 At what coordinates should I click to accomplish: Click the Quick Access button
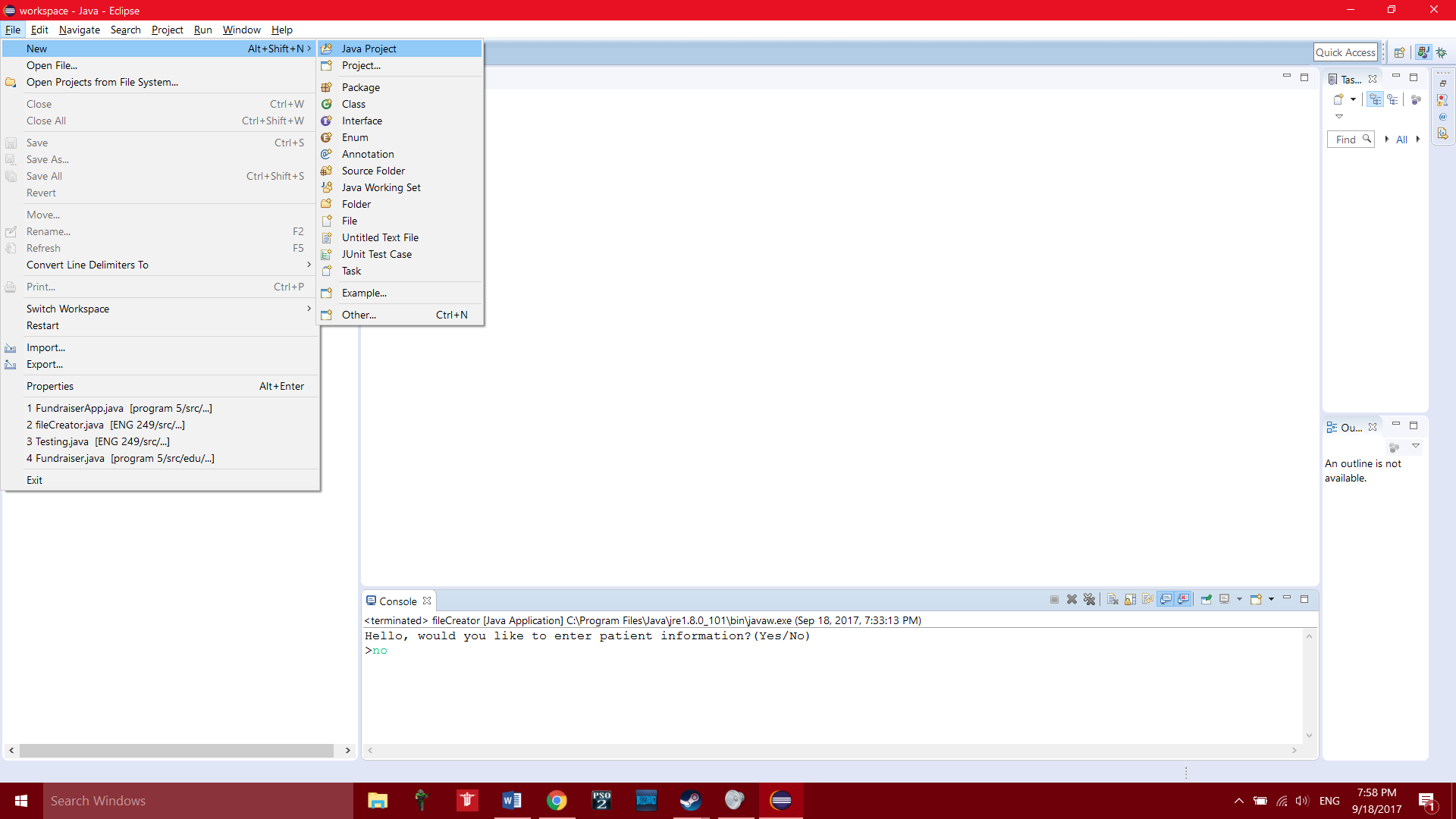tap(1346, 52)
